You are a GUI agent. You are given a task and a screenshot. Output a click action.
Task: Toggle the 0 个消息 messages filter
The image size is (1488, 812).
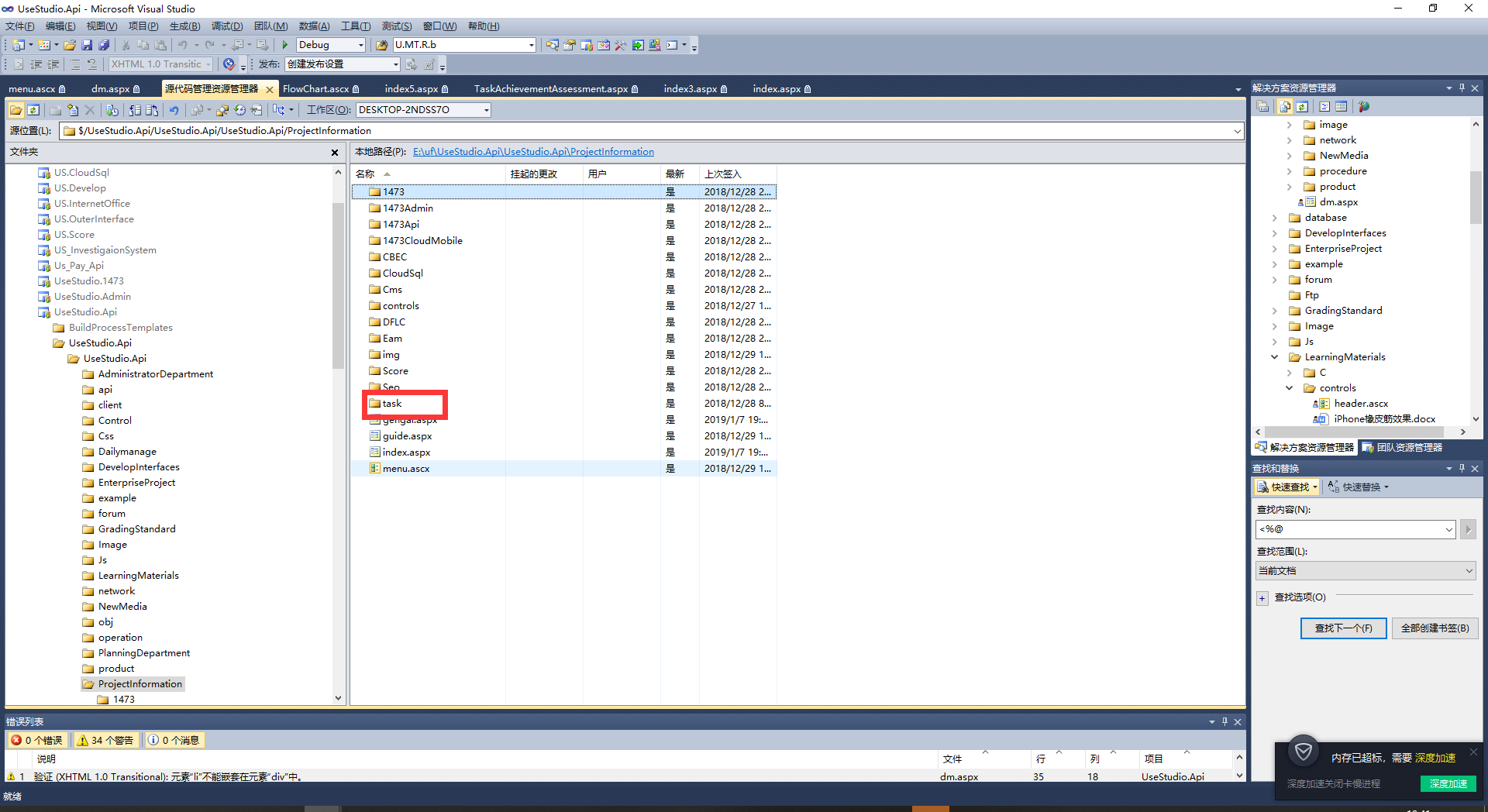tap(174, 740)
